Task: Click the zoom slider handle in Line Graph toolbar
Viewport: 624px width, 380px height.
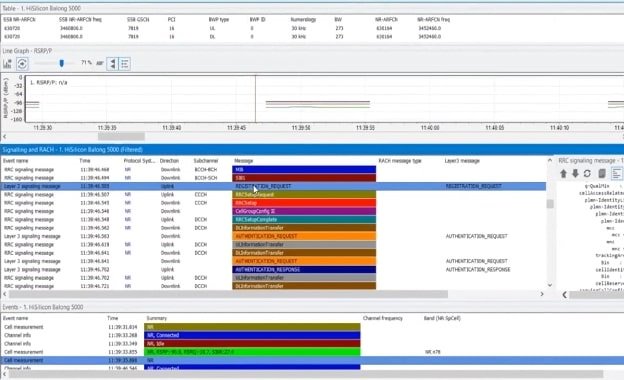Action: (62, 63)
